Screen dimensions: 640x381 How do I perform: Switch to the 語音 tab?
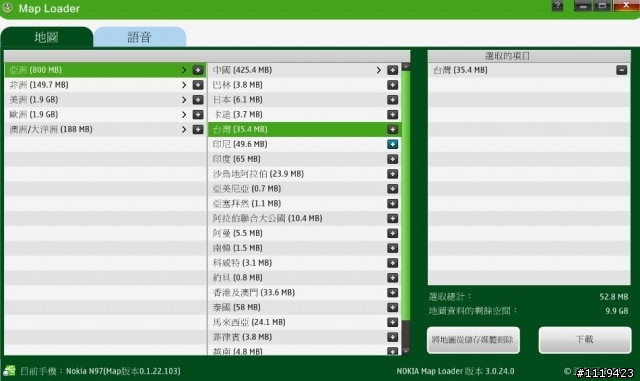[140, 37]
